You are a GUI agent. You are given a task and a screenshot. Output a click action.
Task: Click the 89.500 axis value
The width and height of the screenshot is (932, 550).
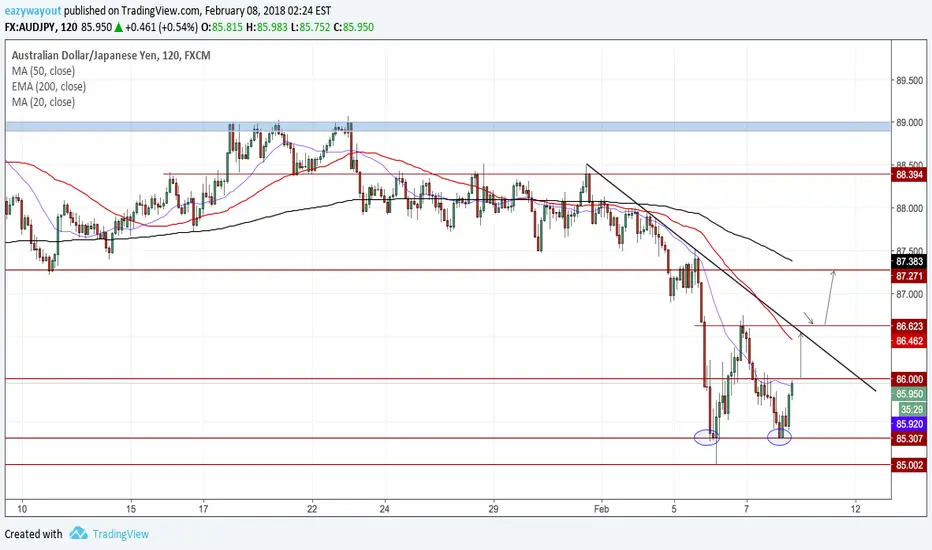pyautogui.click(x=909, y=80)
